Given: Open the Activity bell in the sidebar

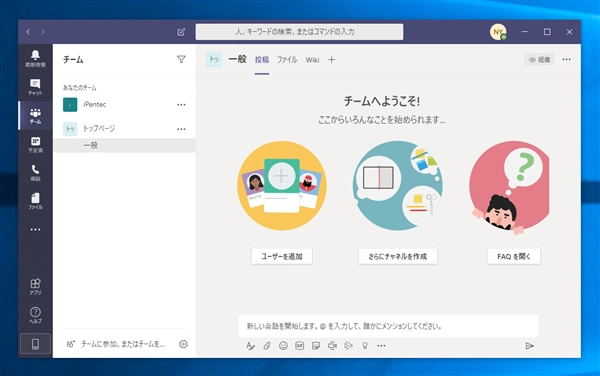Looking at the screenshot, I should [x=35, y=59].
